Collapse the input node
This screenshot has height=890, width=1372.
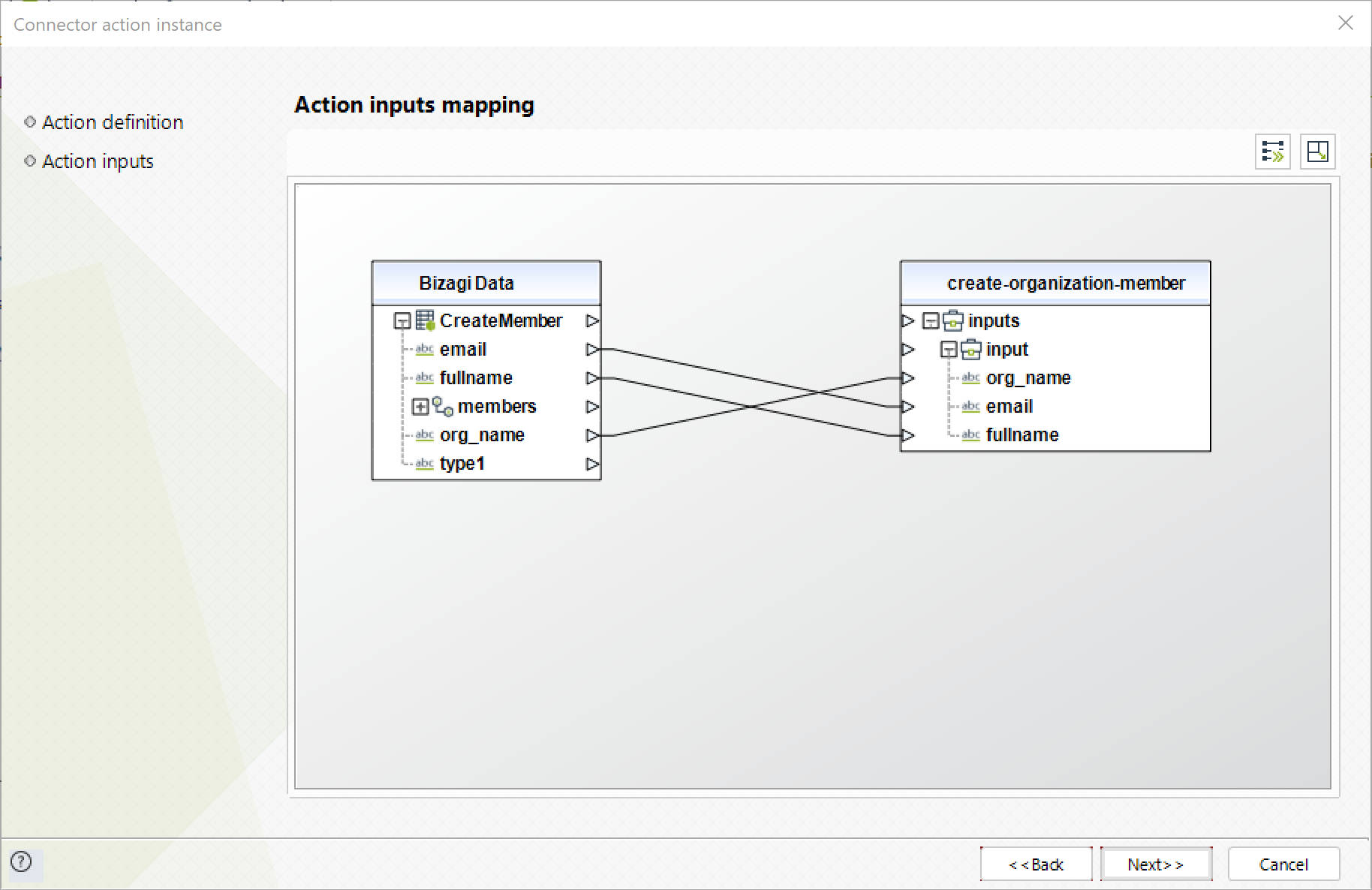(949, 350)
